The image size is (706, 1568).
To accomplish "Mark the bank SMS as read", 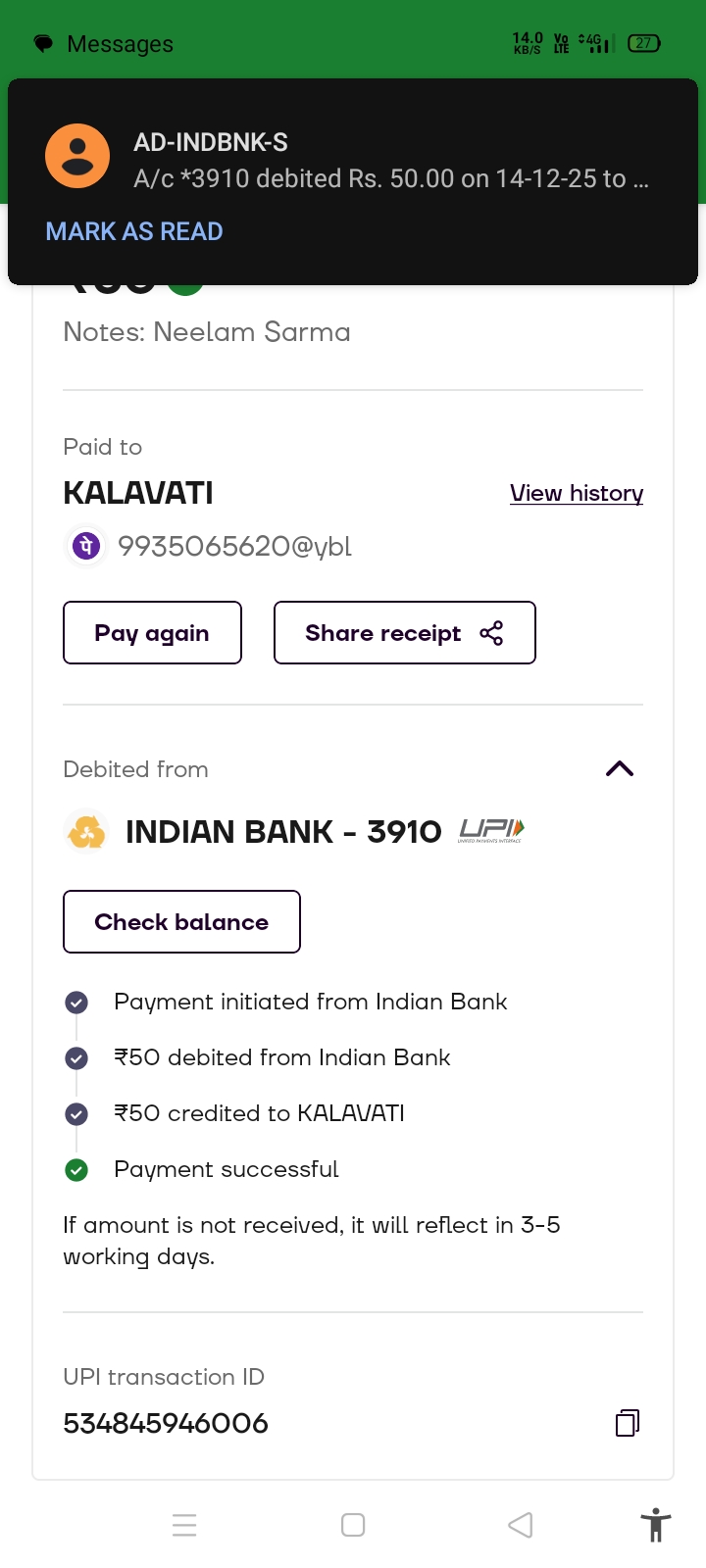I will (134, 231).
